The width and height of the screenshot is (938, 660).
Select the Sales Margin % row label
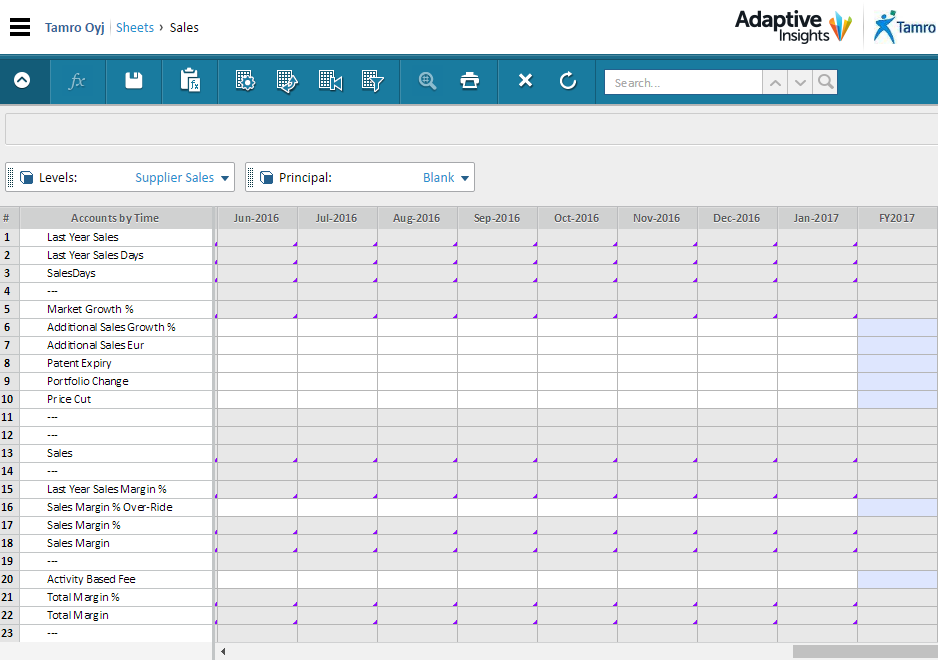(84, 525)
